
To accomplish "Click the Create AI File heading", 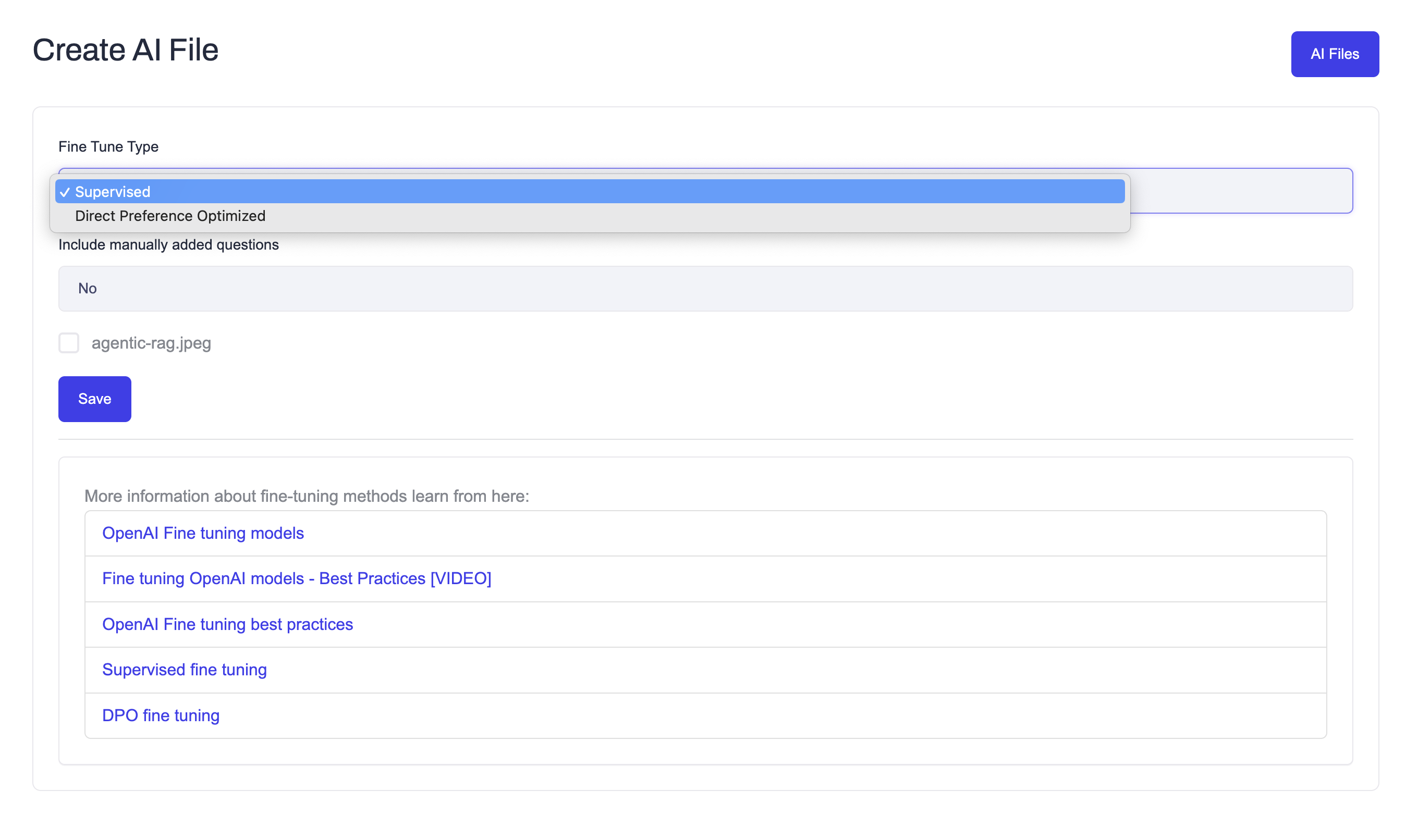I will tap(125, 50).
